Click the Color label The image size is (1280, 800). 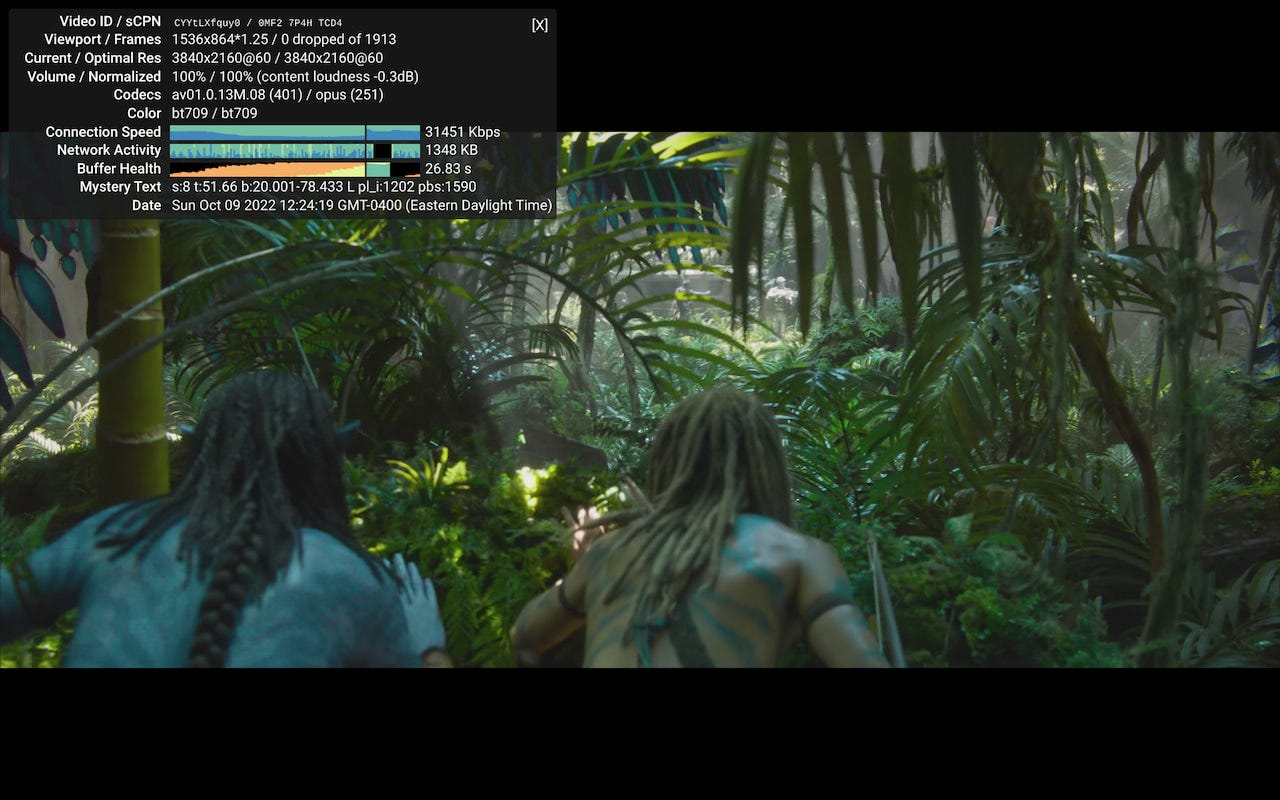point(144,113)
